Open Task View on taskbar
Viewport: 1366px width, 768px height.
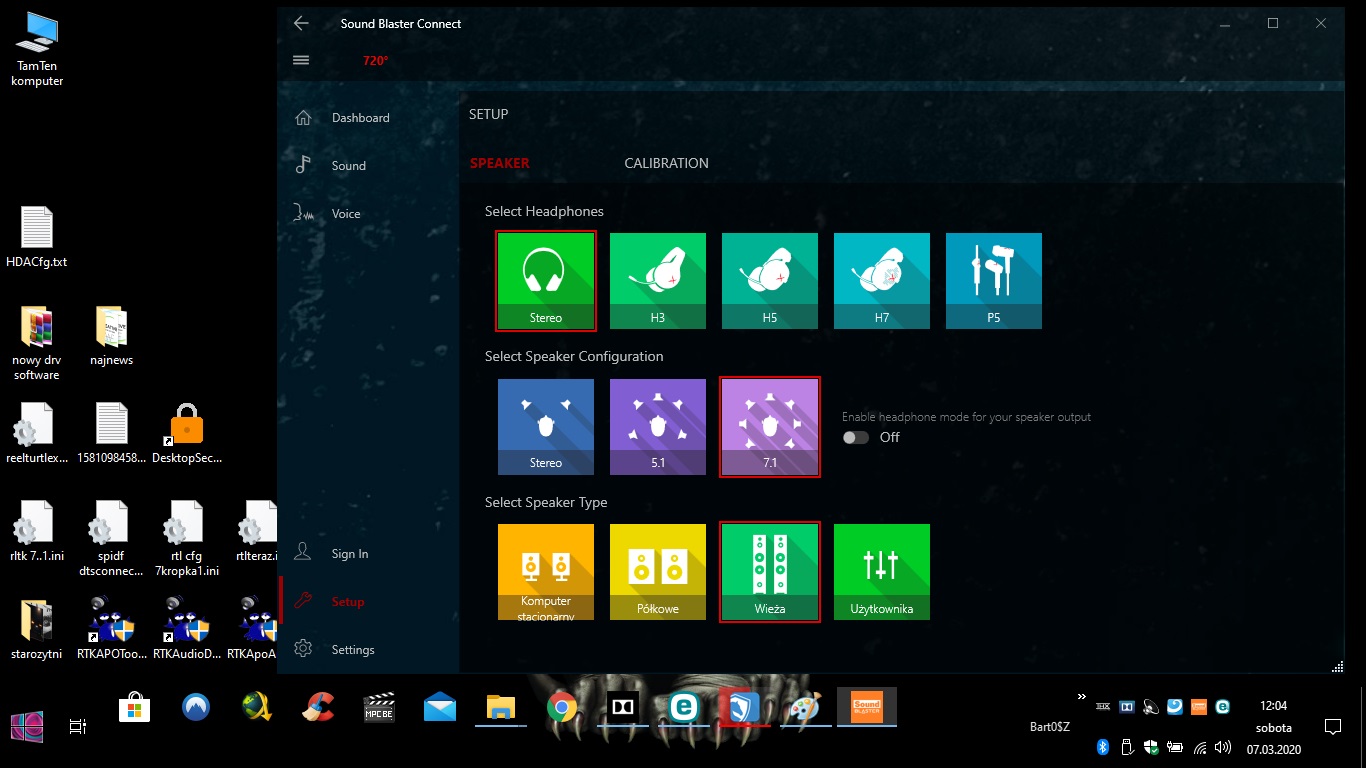click(78, 727)
